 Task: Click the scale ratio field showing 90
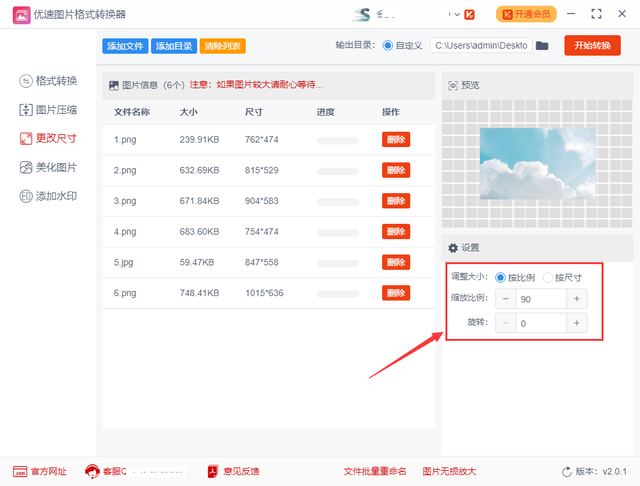541,299
